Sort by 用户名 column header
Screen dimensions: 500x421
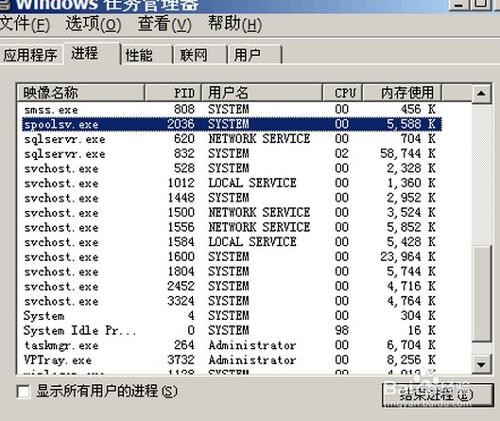coord(262,92)
